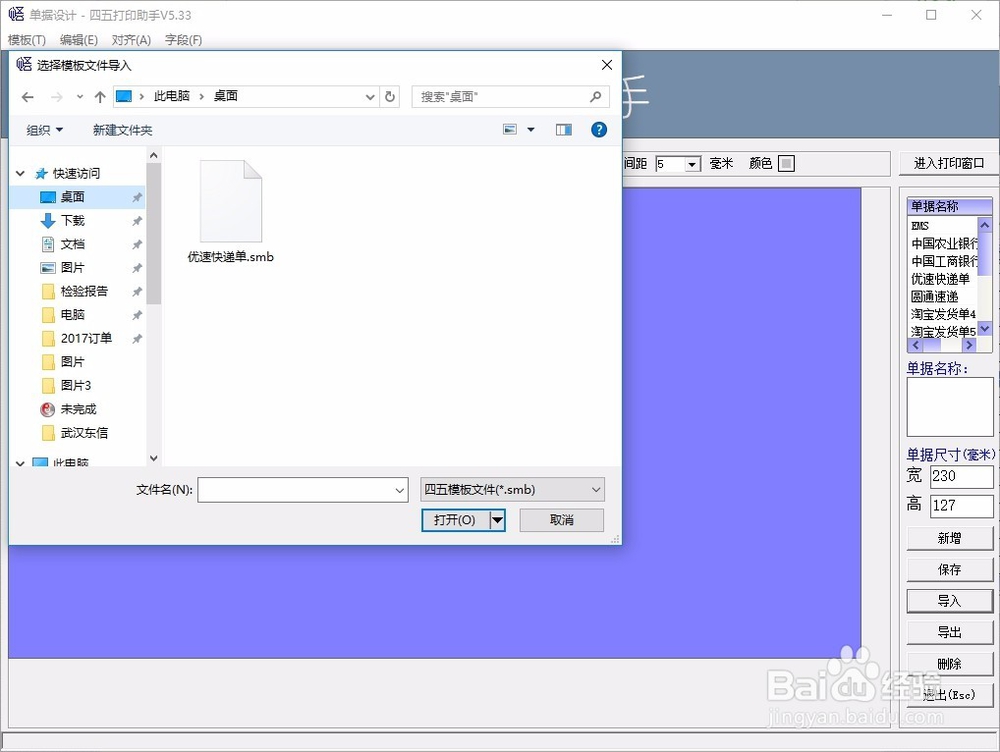This screenshot has width=1000, height=752.
Task: Open the 编辑(E) menu
Action: click(78, 40)
